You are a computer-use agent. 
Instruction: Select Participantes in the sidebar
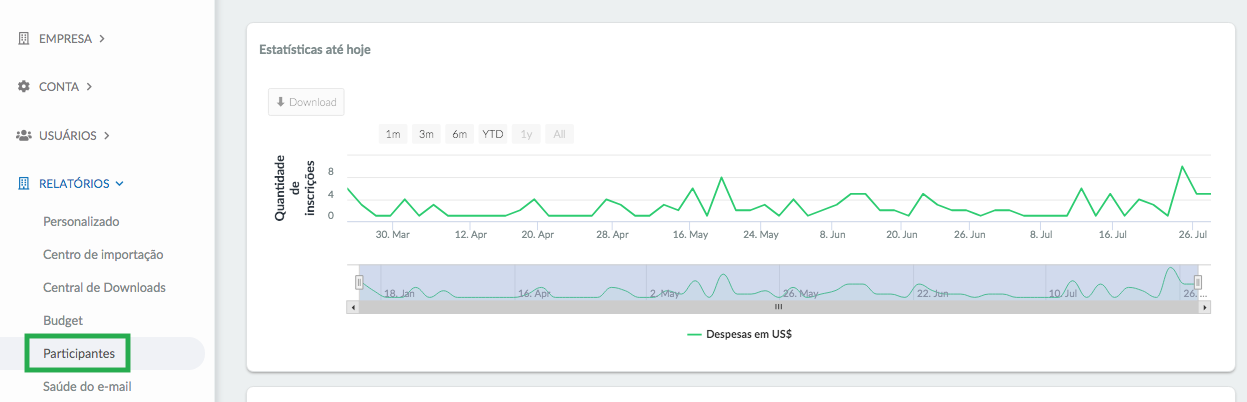(79, 354)
